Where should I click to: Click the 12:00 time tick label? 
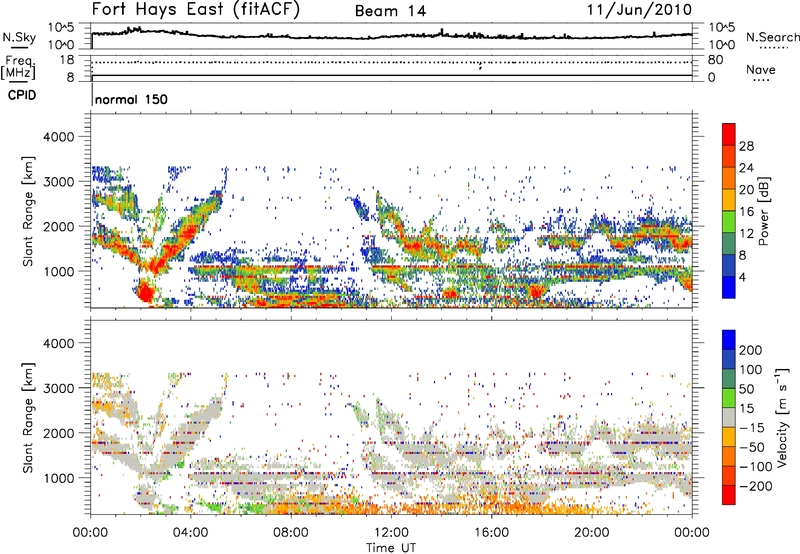pos(391,533)
